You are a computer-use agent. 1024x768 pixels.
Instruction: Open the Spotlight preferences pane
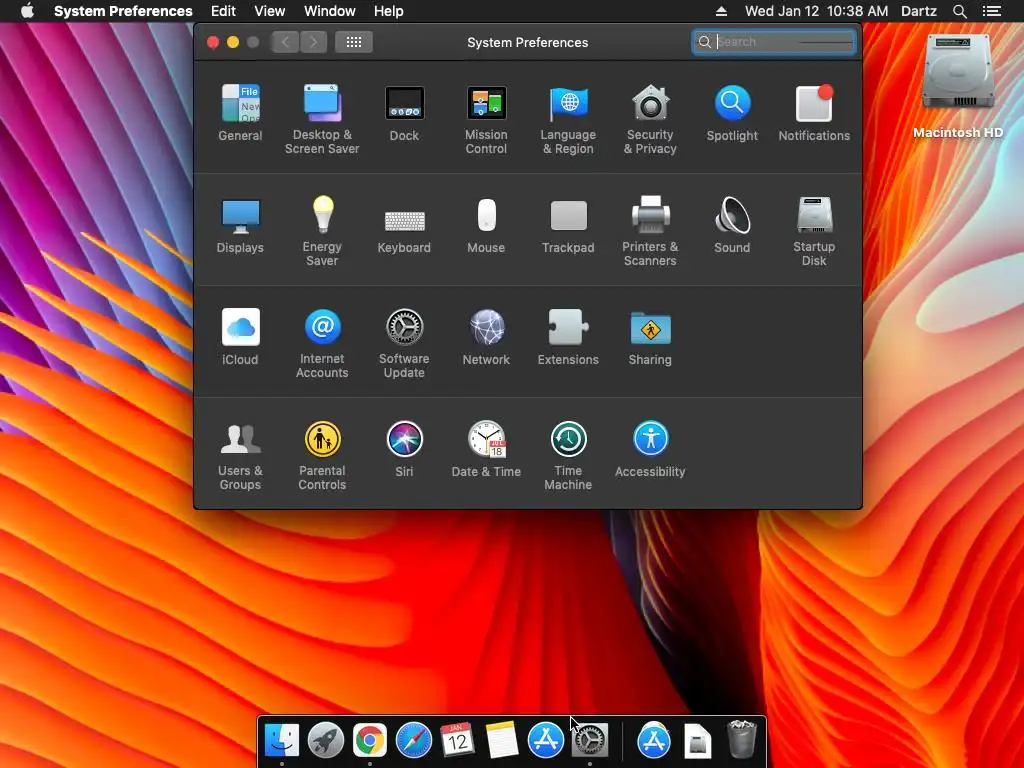point(732,112)
